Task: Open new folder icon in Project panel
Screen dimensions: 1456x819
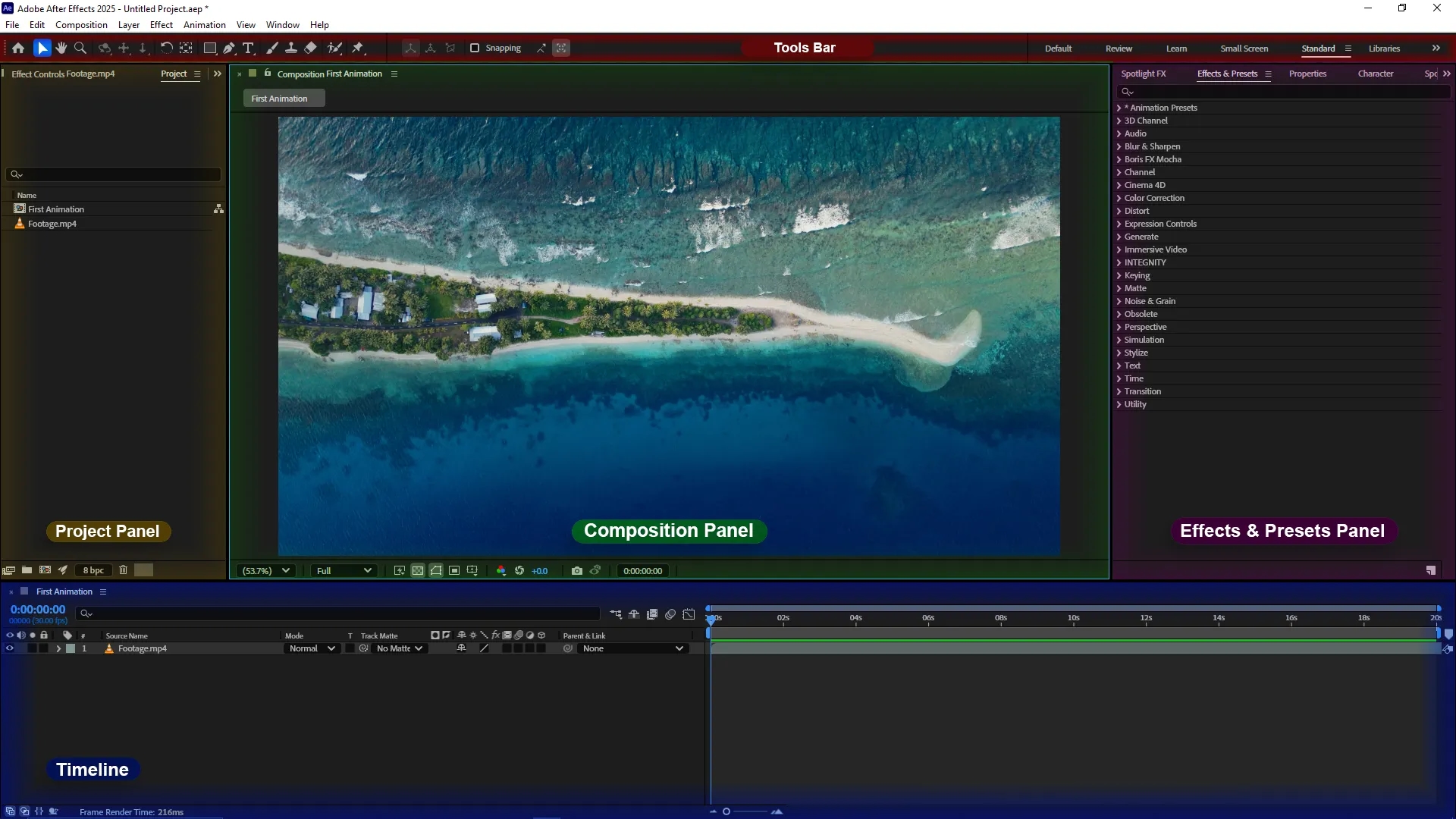Action: (27, 570)
